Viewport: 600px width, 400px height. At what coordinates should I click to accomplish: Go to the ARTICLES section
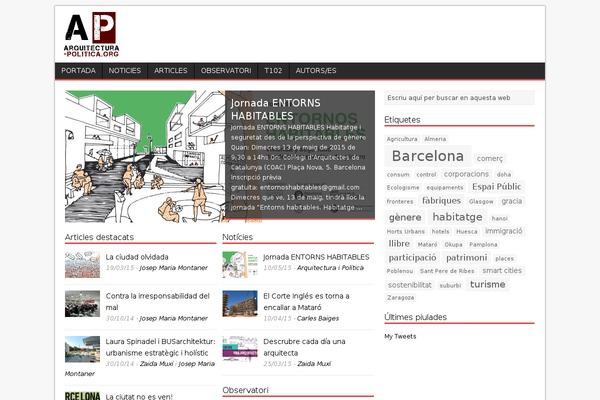171,71
